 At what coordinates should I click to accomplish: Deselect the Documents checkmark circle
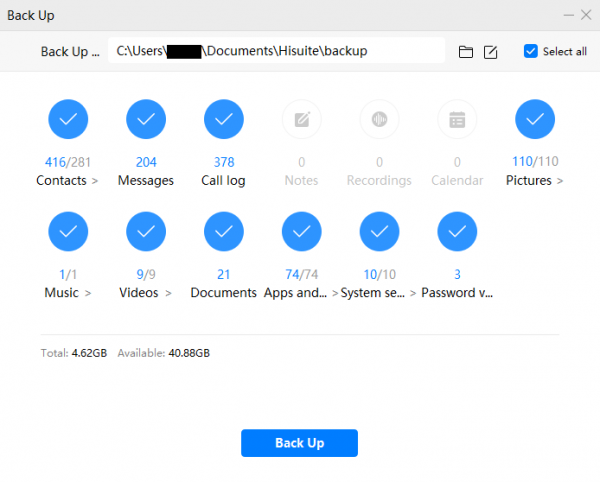tap(223, 232)
